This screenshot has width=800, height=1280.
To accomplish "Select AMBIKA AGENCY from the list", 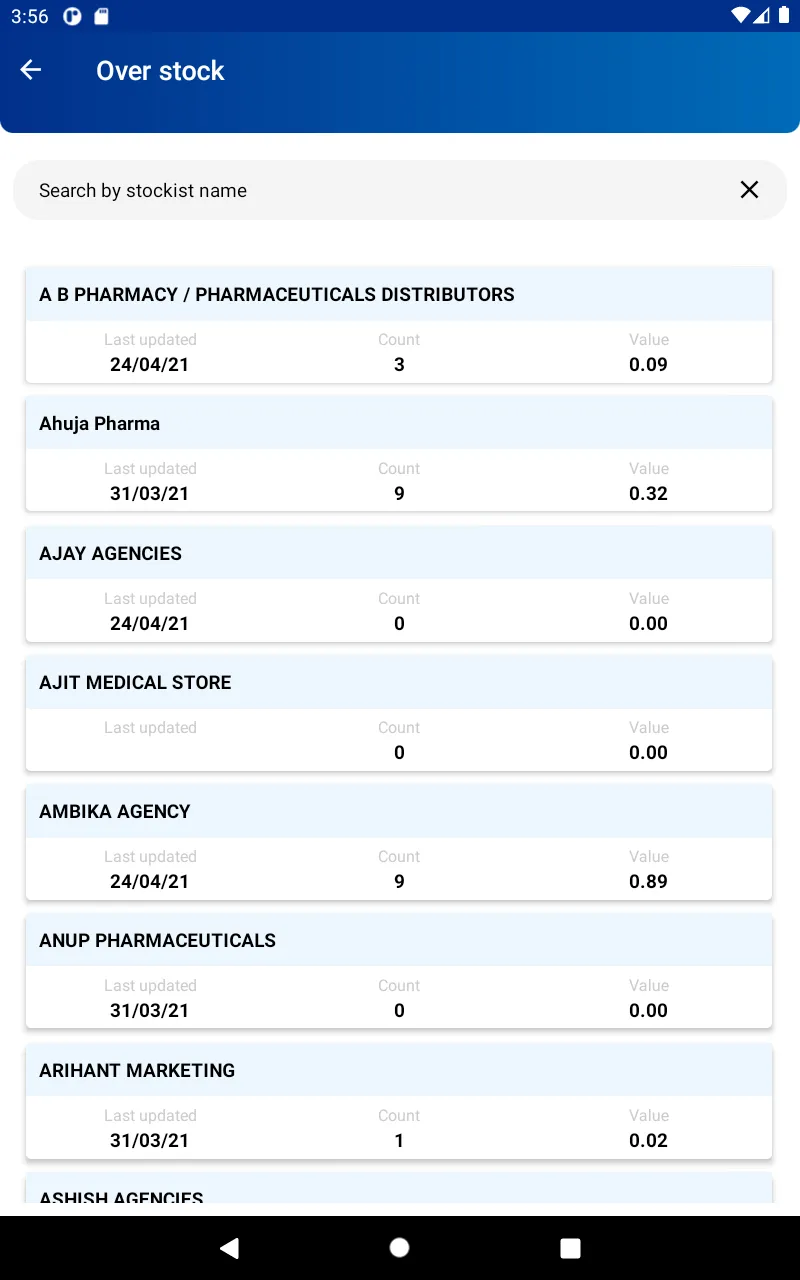I will (399, 842).
